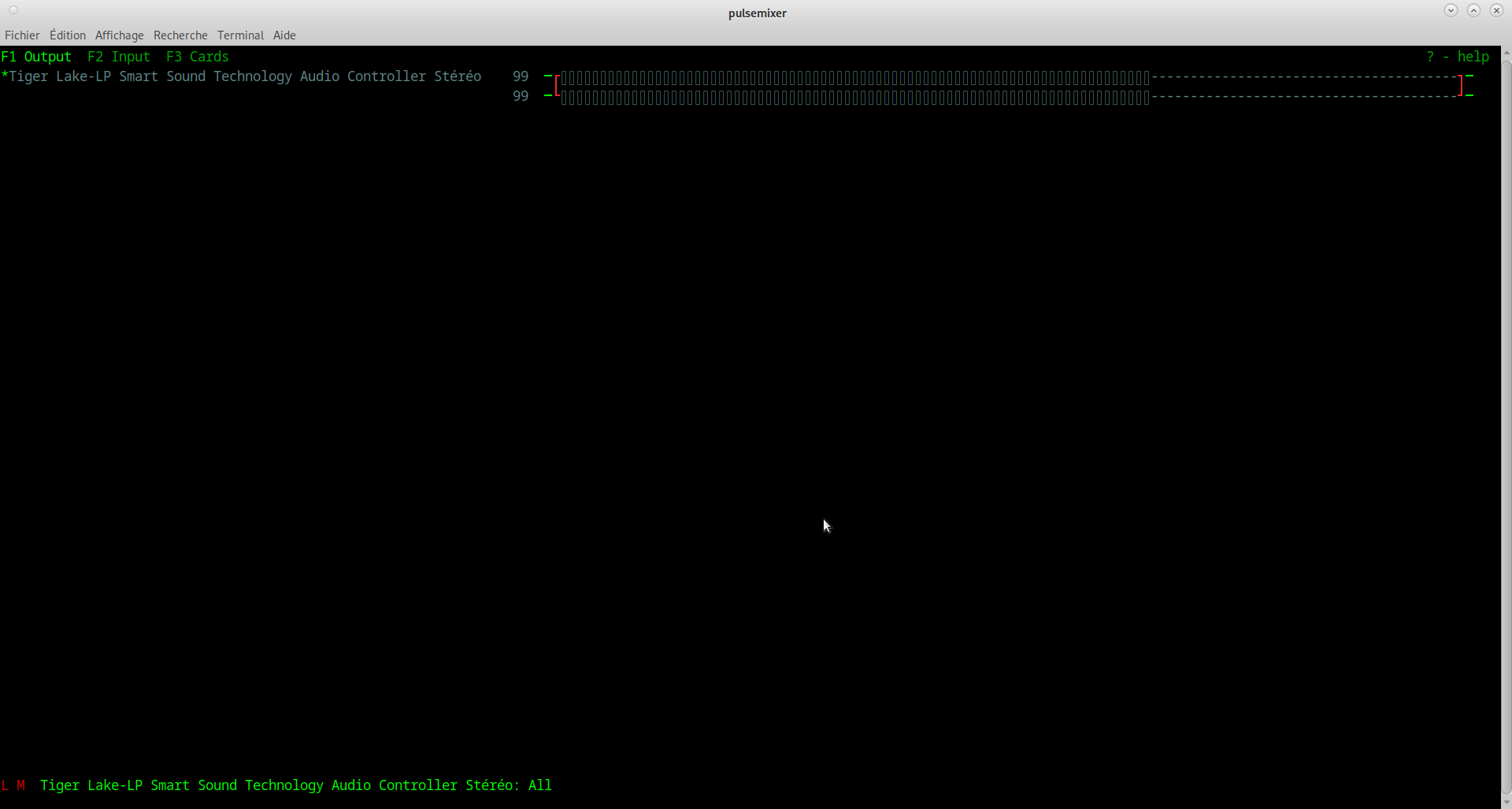Click the red L lock indicator

coord(6,785)
